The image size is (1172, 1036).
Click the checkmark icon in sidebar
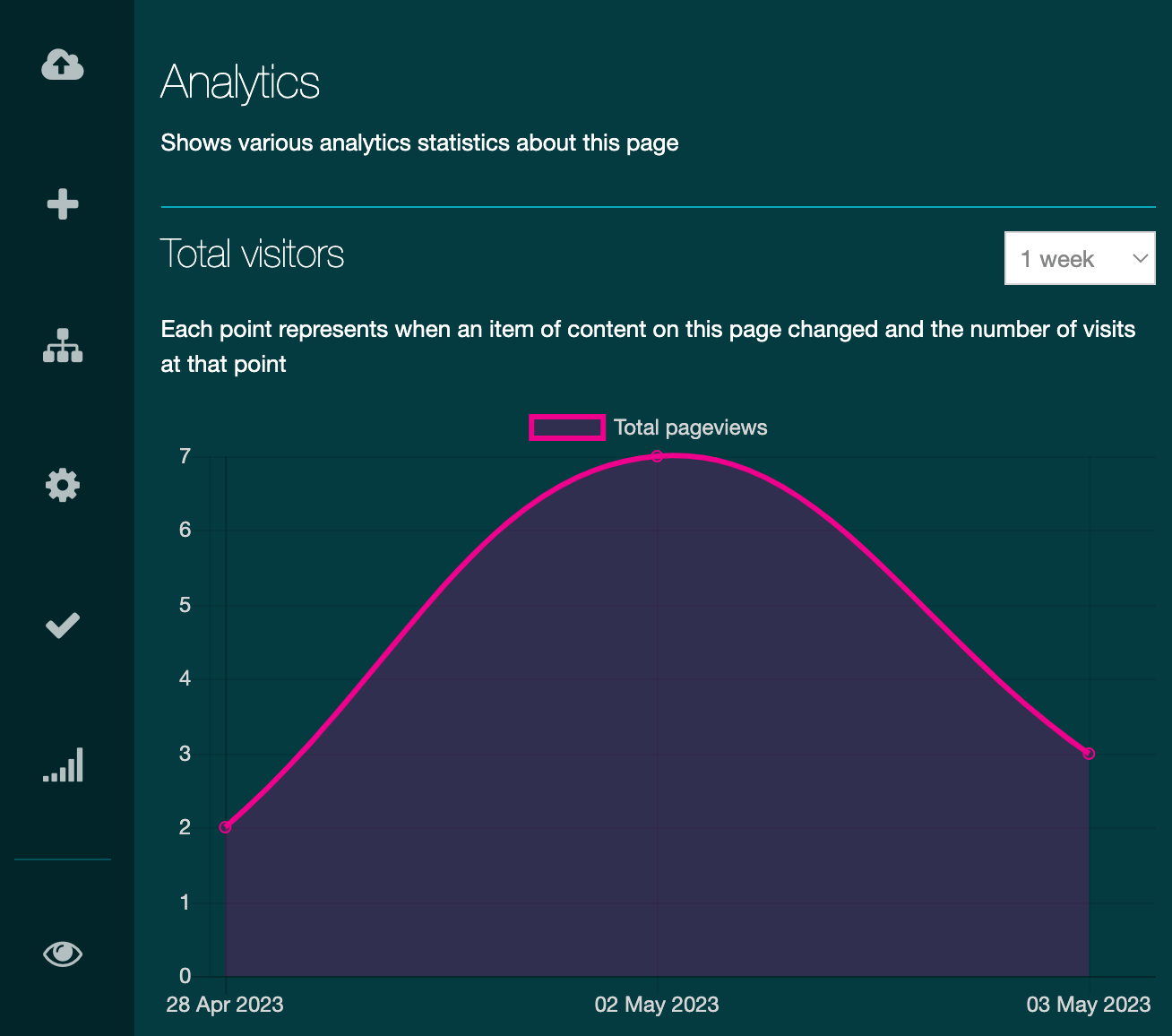click(63, 625)
